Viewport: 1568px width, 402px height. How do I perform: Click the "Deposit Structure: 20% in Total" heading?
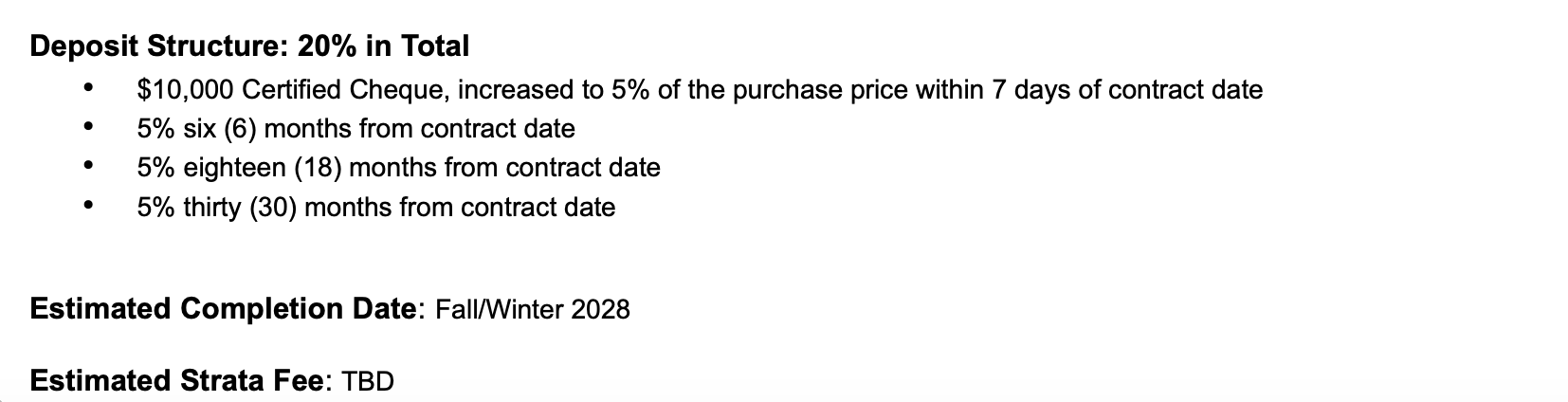(249, 46)
